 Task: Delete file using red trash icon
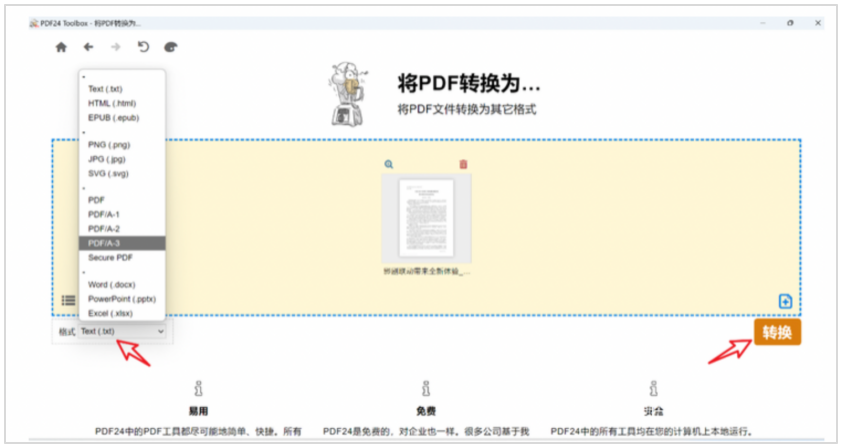[x=463, y=164]
